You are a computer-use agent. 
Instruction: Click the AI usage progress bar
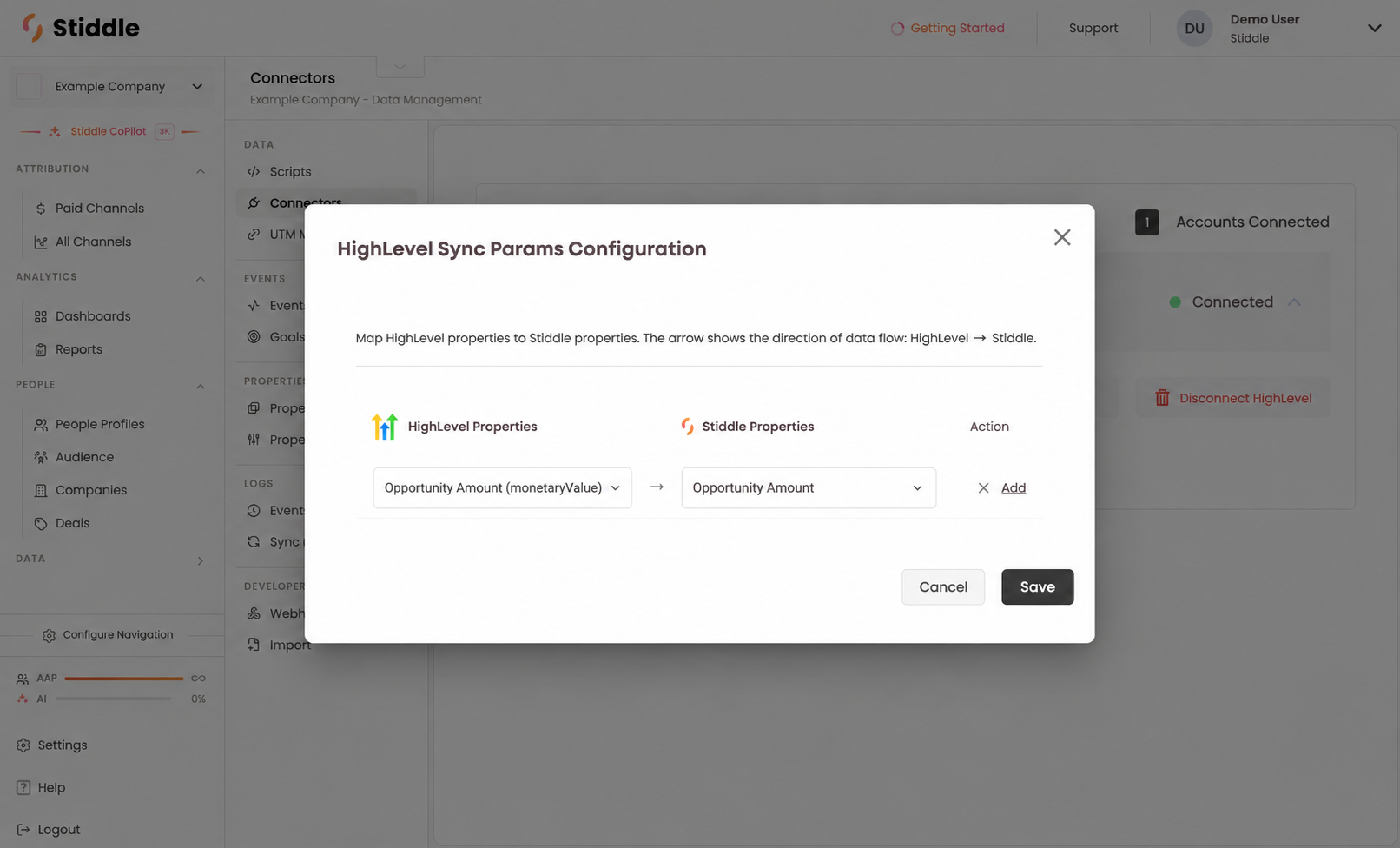pos(113,699)
